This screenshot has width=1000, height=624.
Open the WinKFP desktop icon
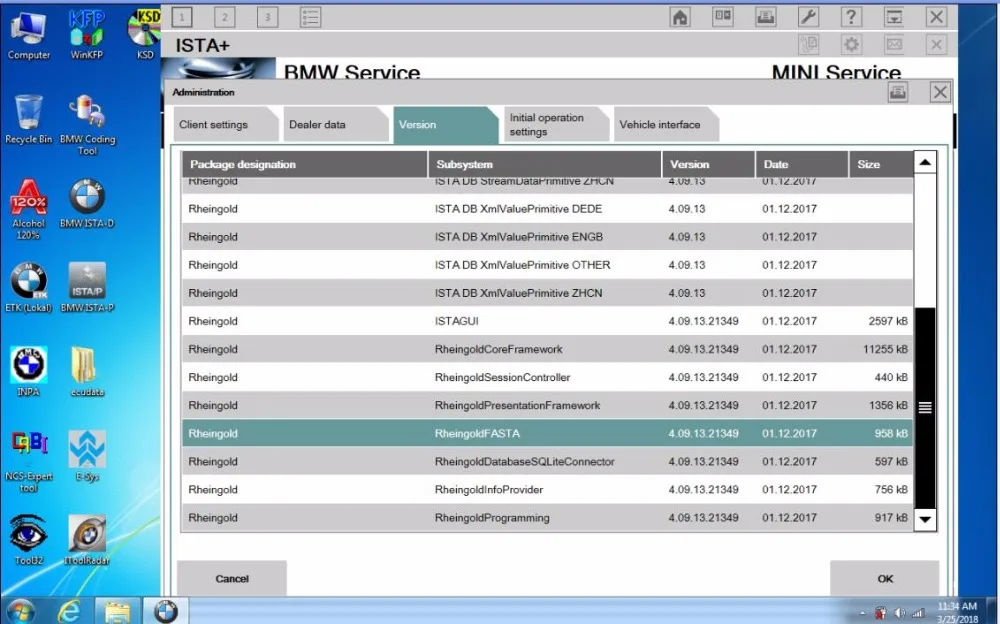click(86, 34)
